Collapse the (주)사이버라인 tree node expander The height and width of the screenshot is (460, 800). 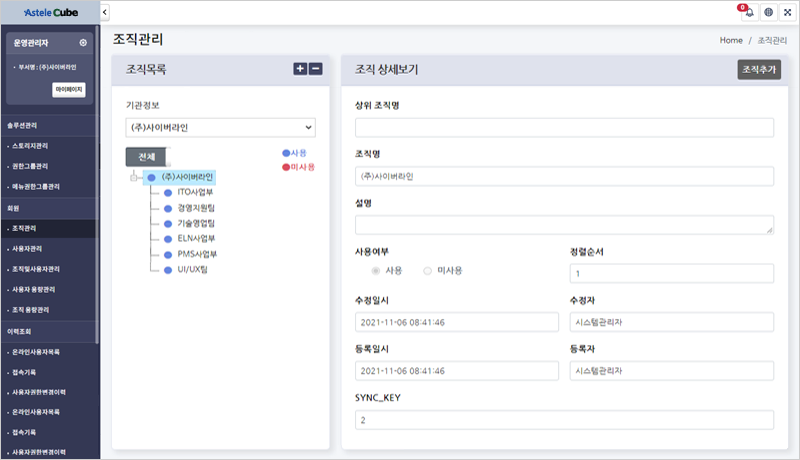point(133,178)
